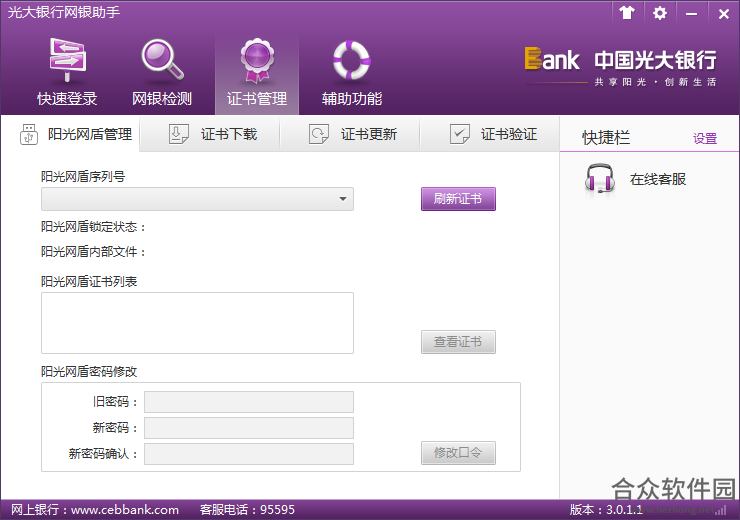Open the settings gear icon
This screenshot has height=520, width=740.
(x=659, y=13)
